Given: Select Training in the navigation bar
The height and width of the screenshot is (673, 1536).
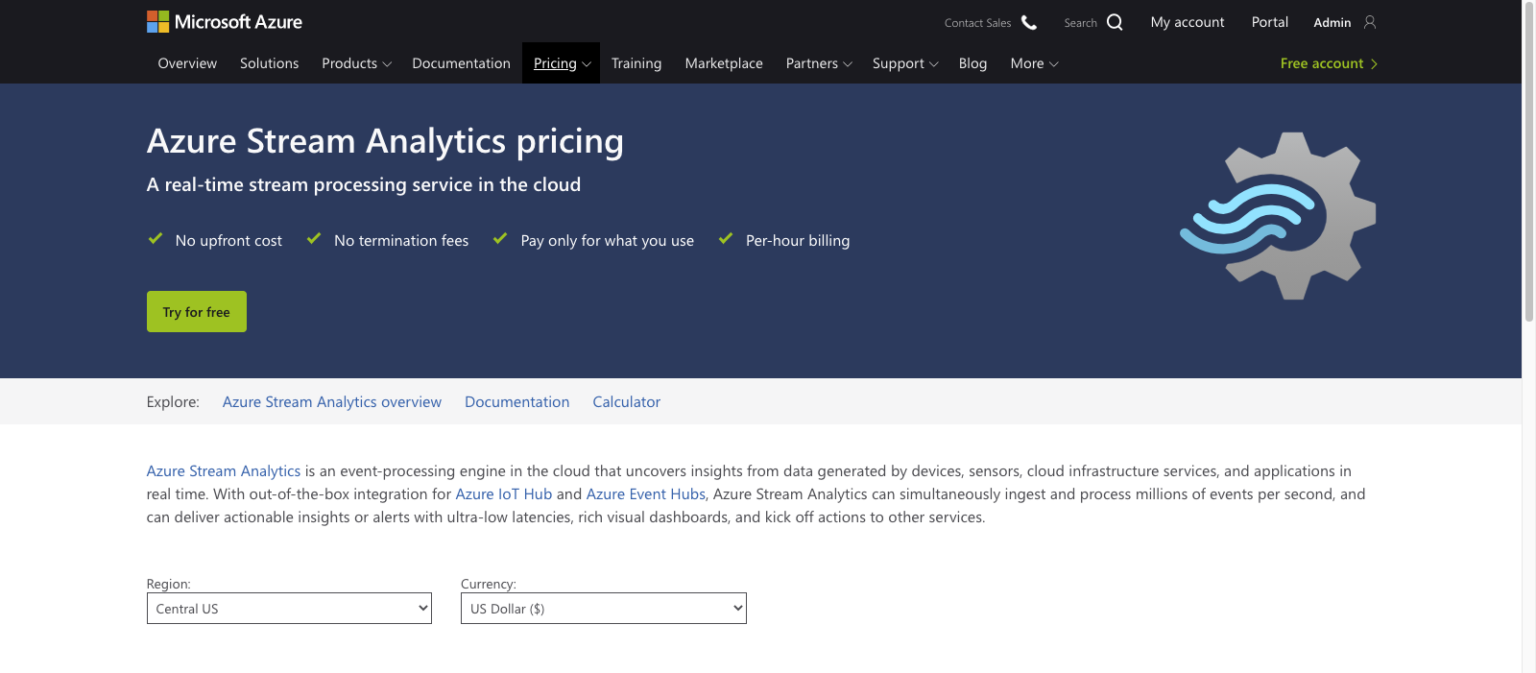Looking at the screenshot, I should [x=637, y=63].
